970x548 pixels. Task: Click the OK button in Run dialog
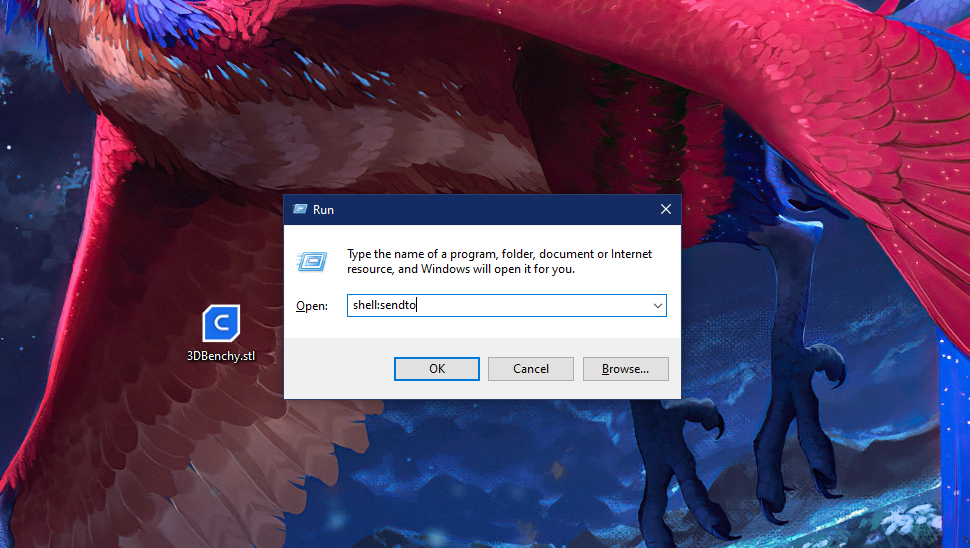pyautogui.click(x=437, y=369)
